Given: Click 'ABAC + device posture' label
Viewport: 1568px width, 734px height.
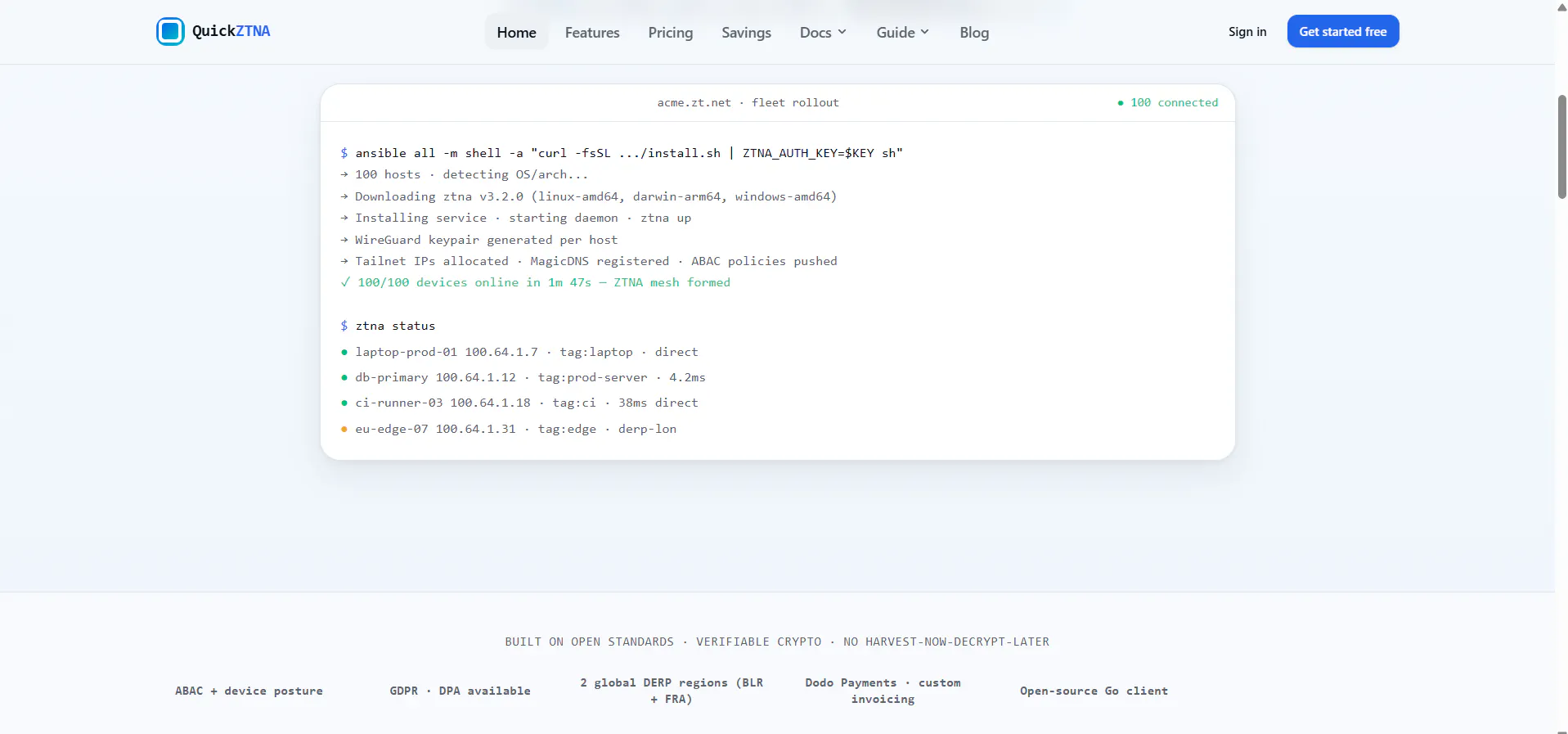Looking at the screenshot, I should pyautogui.click(x=249, y=691).
